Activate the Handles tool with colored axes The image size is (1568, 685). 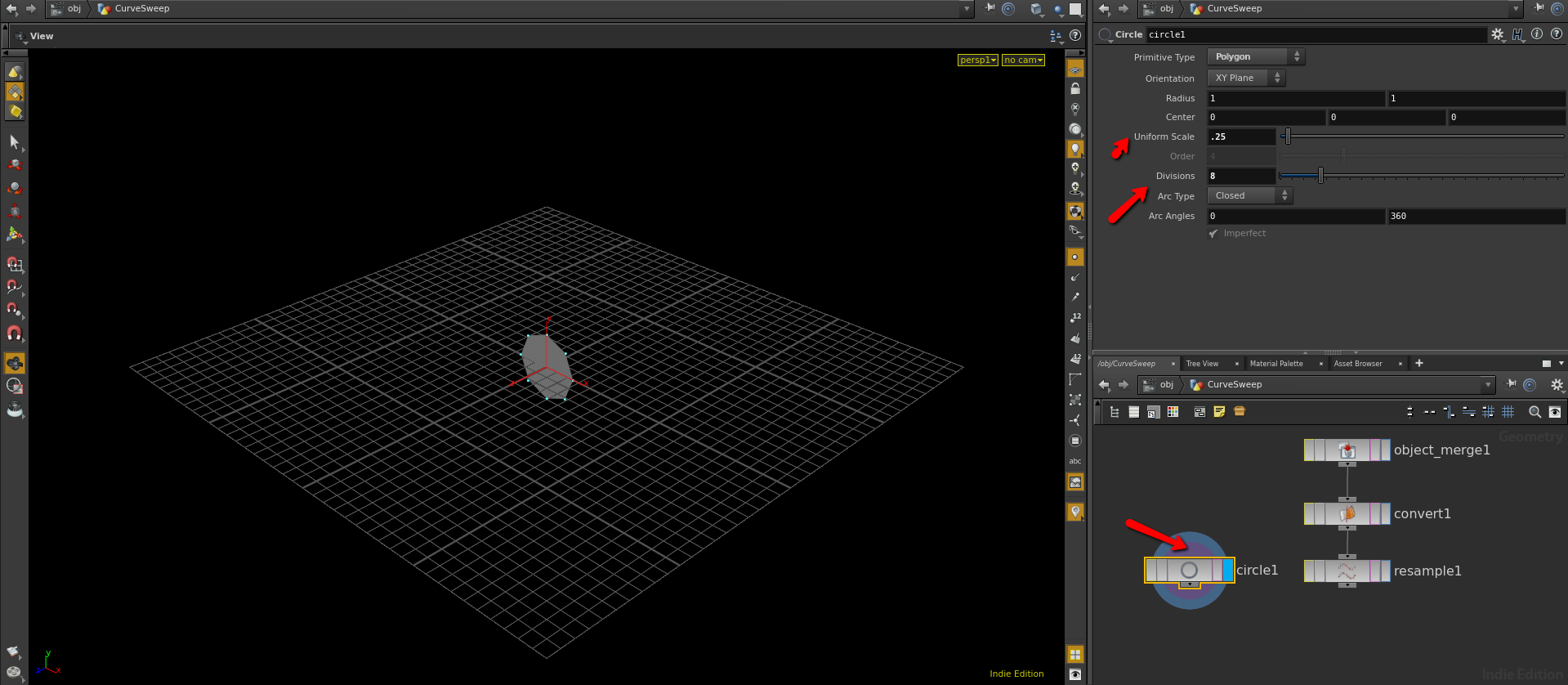pyautogui.click(x=14, y=235)
